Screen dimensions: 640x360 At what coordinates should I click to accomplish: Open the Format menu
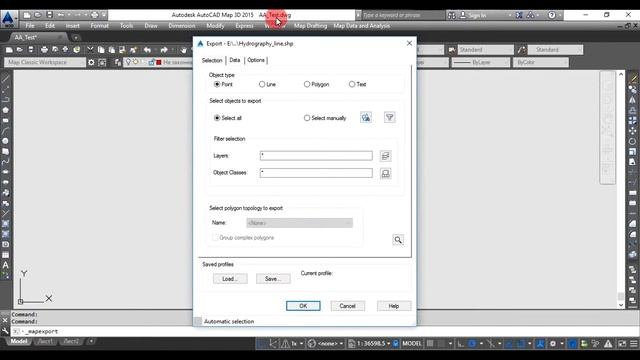pyautogui.click(x=99, y=26)
